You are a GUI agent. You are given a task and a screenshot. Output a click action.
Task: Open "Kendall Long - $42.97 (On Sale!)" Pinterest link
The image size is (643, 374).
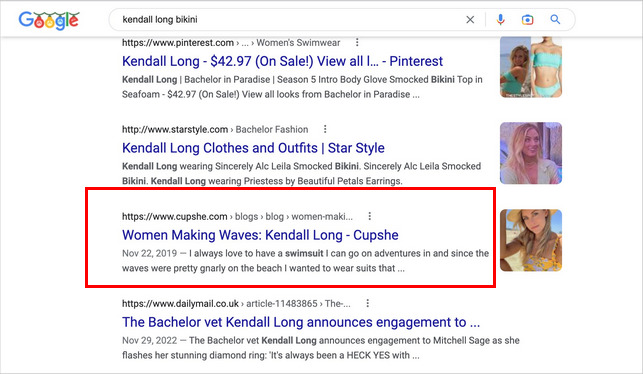(x=282, y=61)
